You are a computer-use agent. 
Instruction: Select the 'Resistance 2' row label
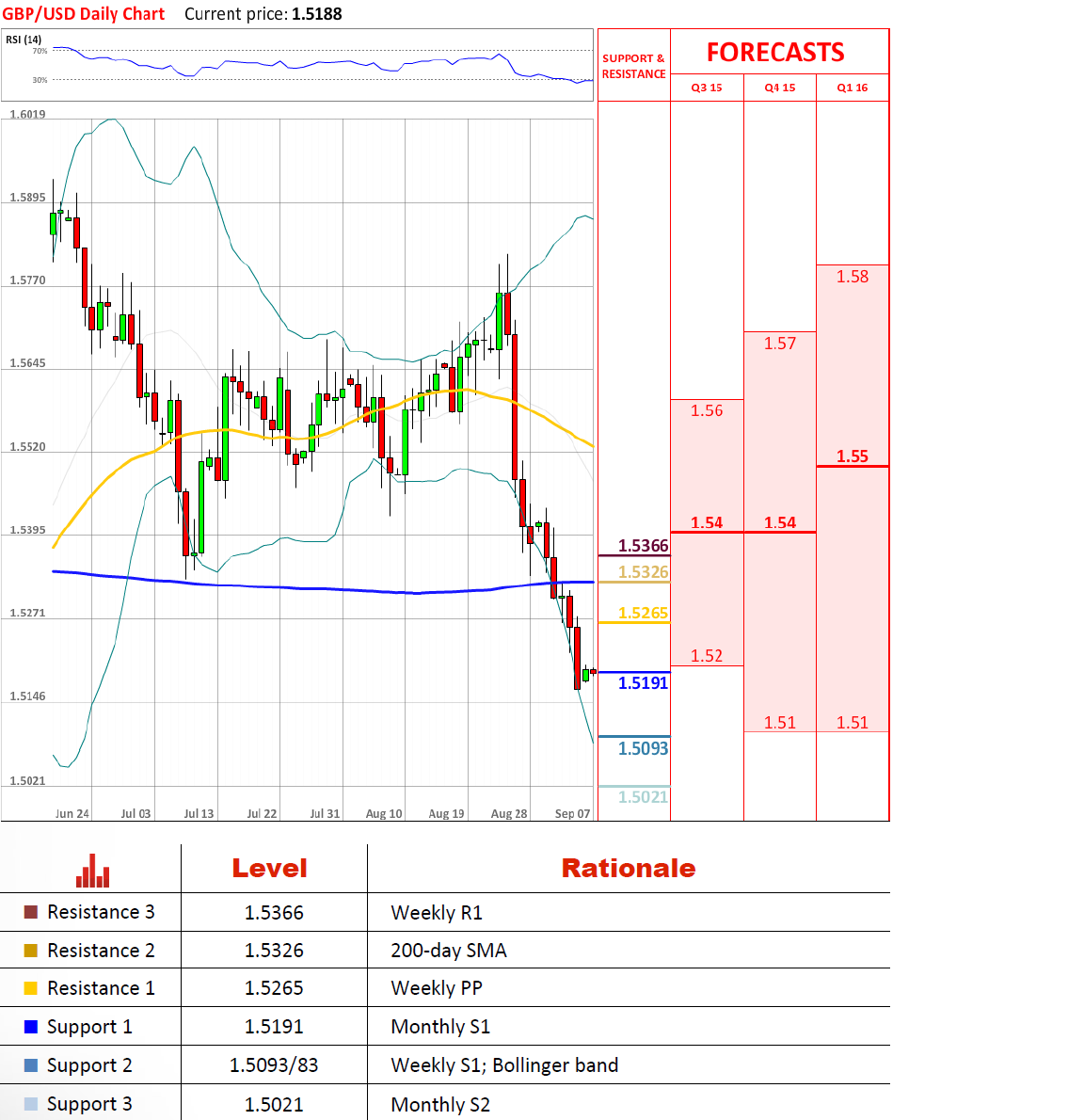coord(101,951)
